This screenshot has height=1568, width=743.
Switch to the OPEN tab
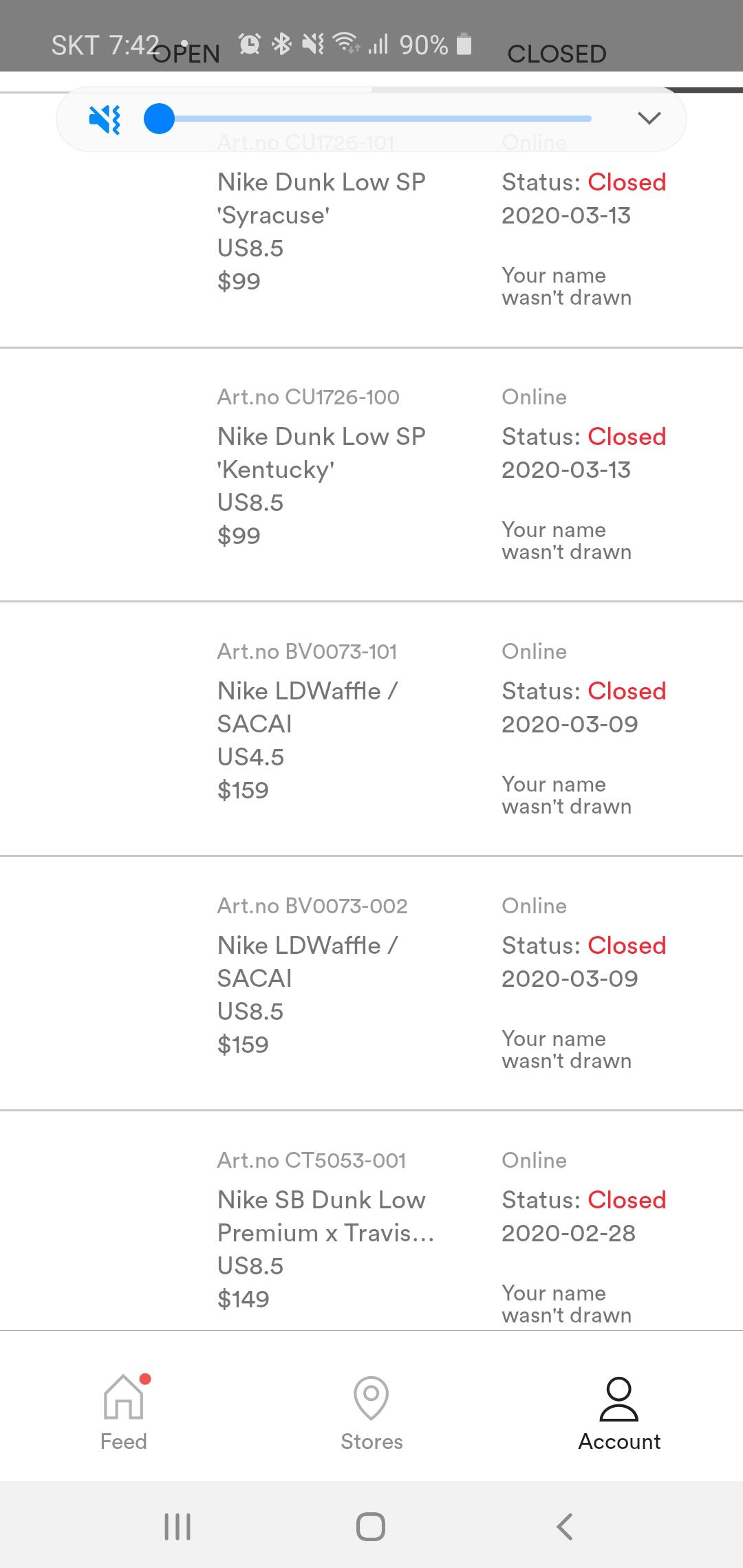186,54
